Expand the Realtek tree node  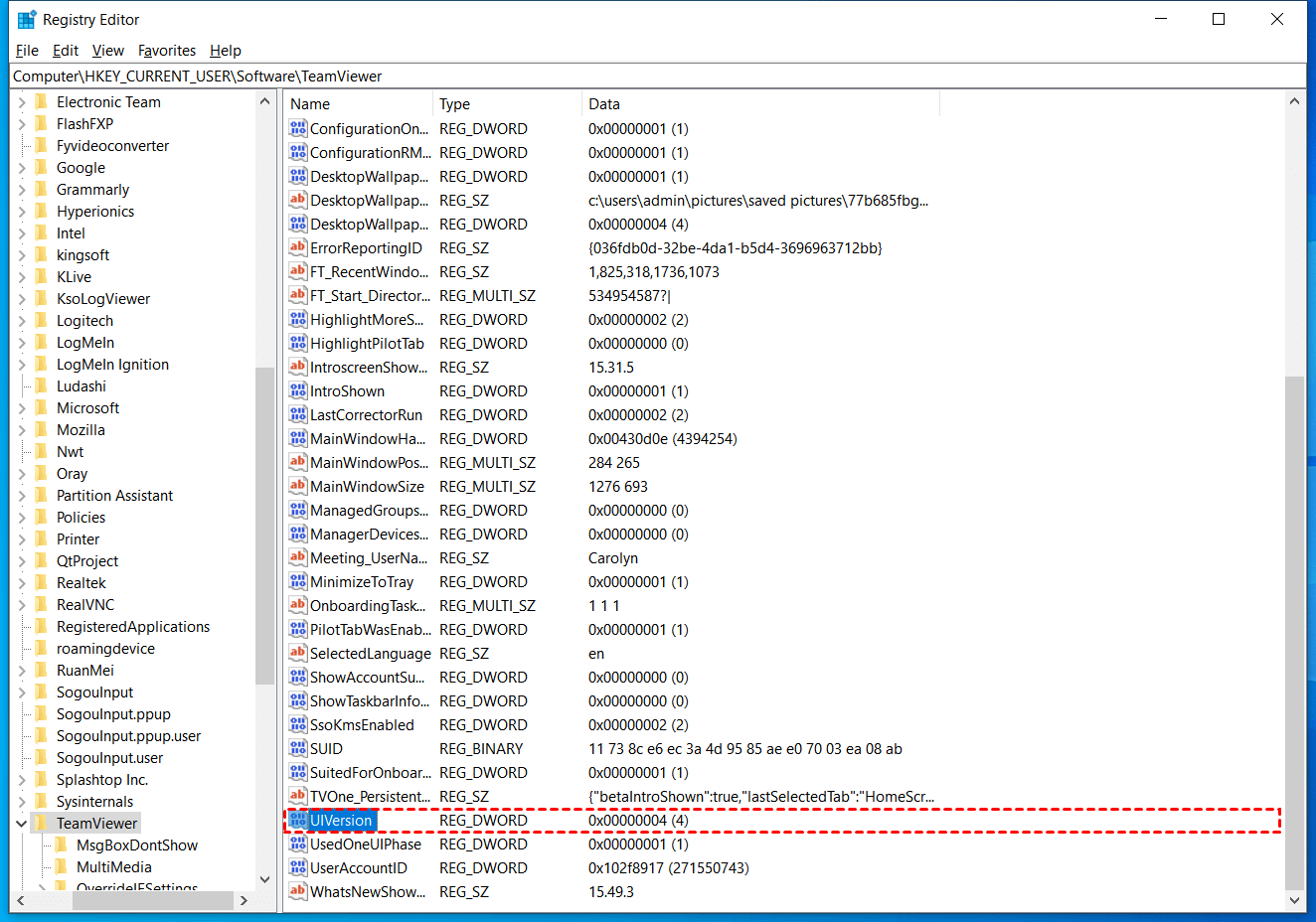[x=22, y=583]
